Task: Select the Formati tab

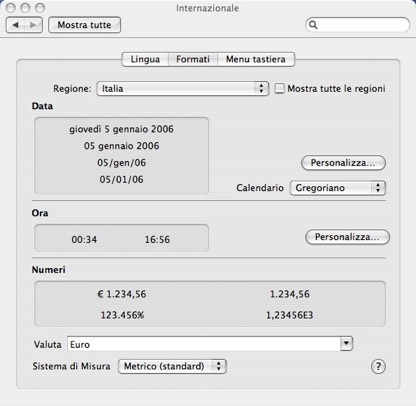Action: pyautogui.click(x=193, y=59)
